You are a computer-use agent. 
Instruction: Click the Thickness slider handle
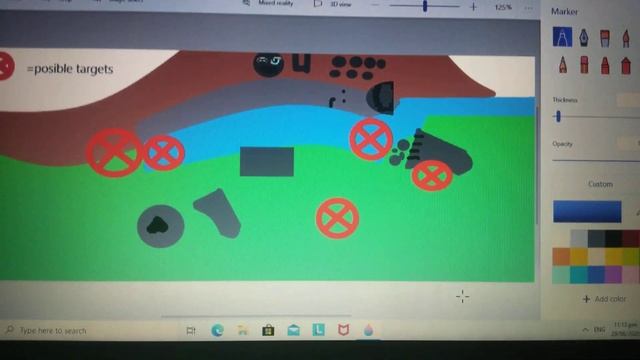click(558, 117)
